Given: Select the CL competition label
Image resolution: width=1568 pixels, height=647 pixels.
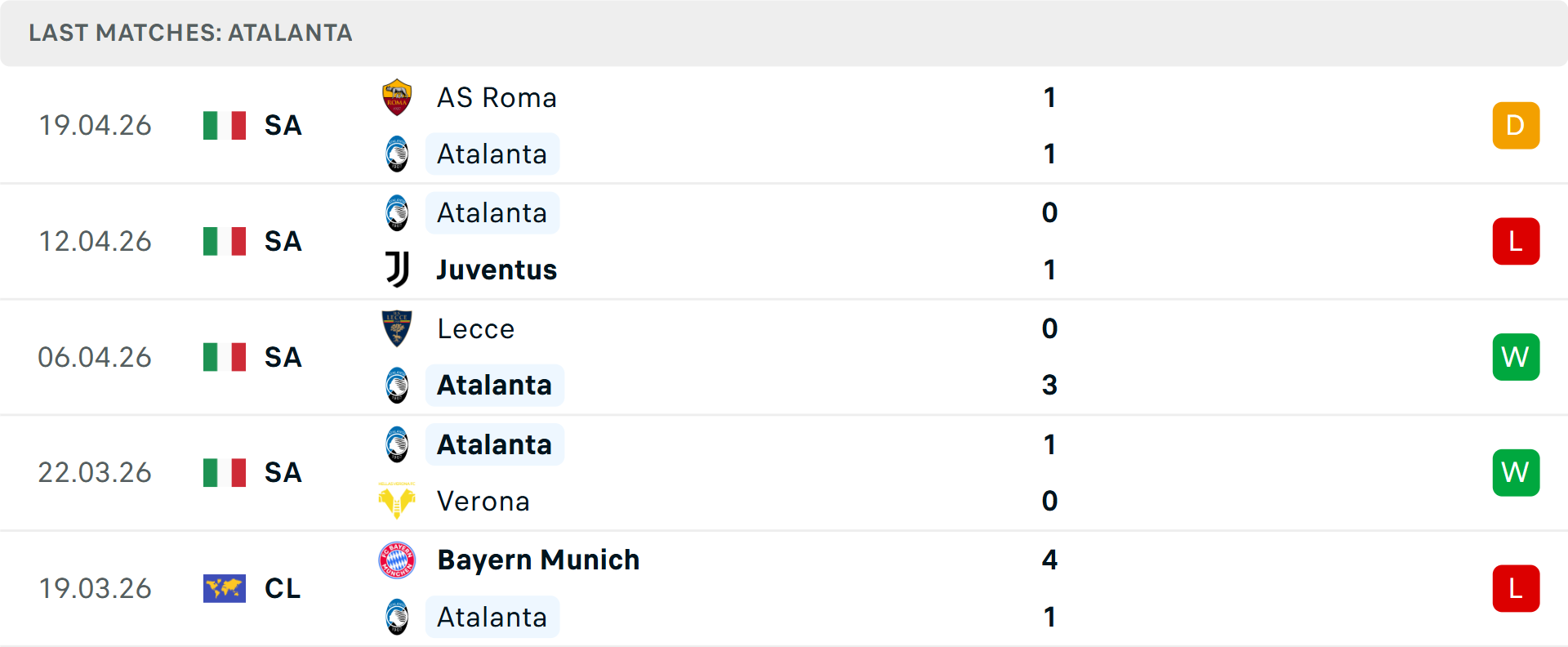Looking at the screenshot, I should click(283, 588).
